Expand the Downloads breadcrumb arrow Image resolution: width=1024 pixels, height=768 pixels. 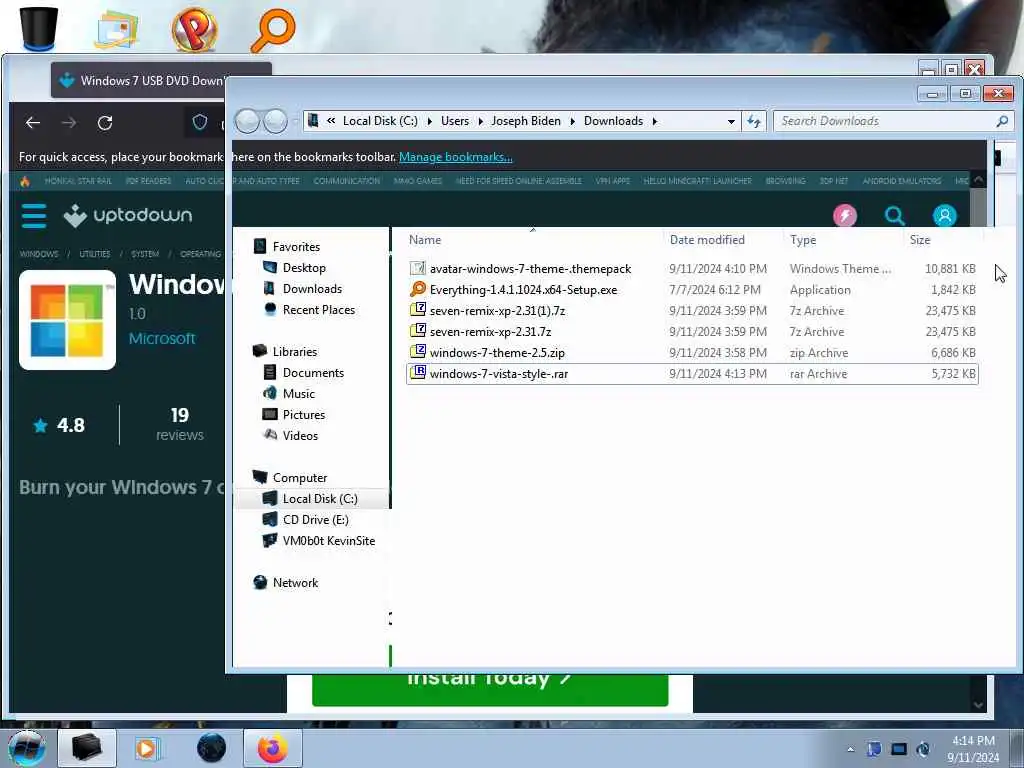654,121
